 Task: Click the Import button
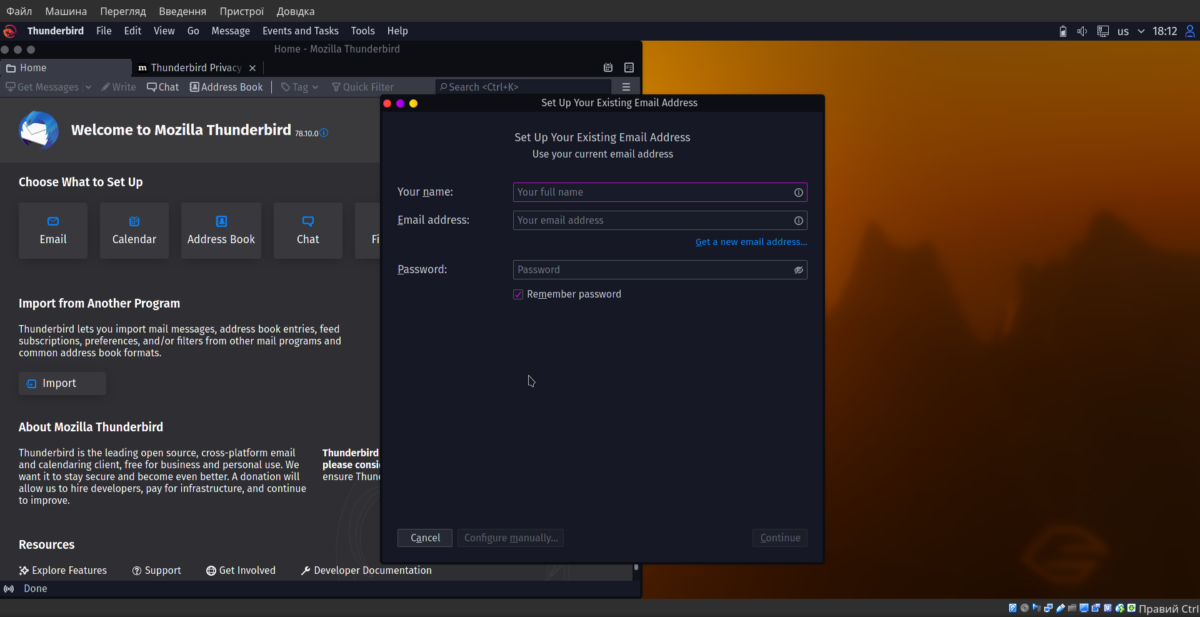pos(62,383)
